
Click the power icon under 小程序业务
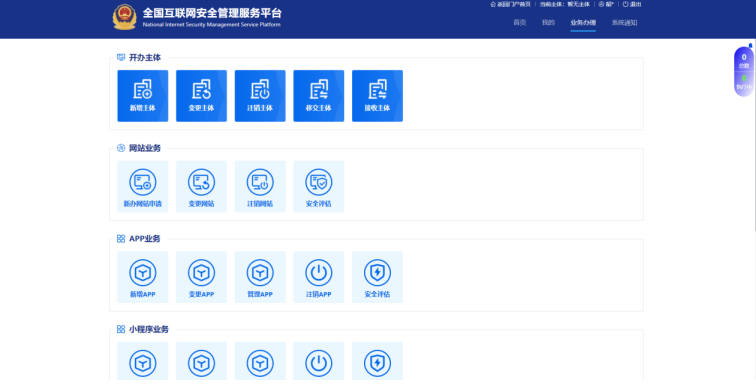319,363
